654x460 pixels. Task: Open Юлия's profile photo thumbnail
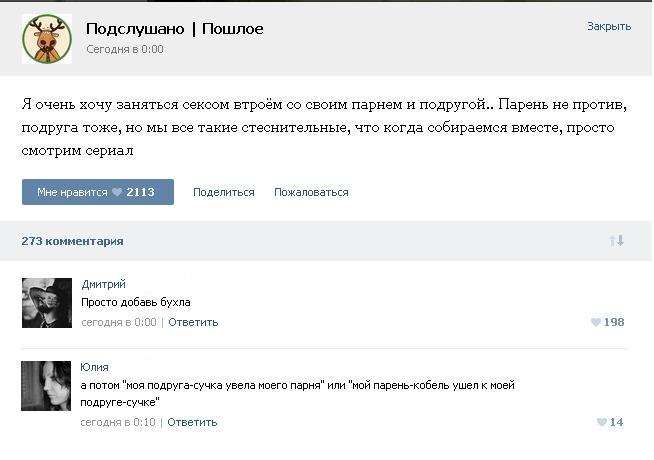46,386
